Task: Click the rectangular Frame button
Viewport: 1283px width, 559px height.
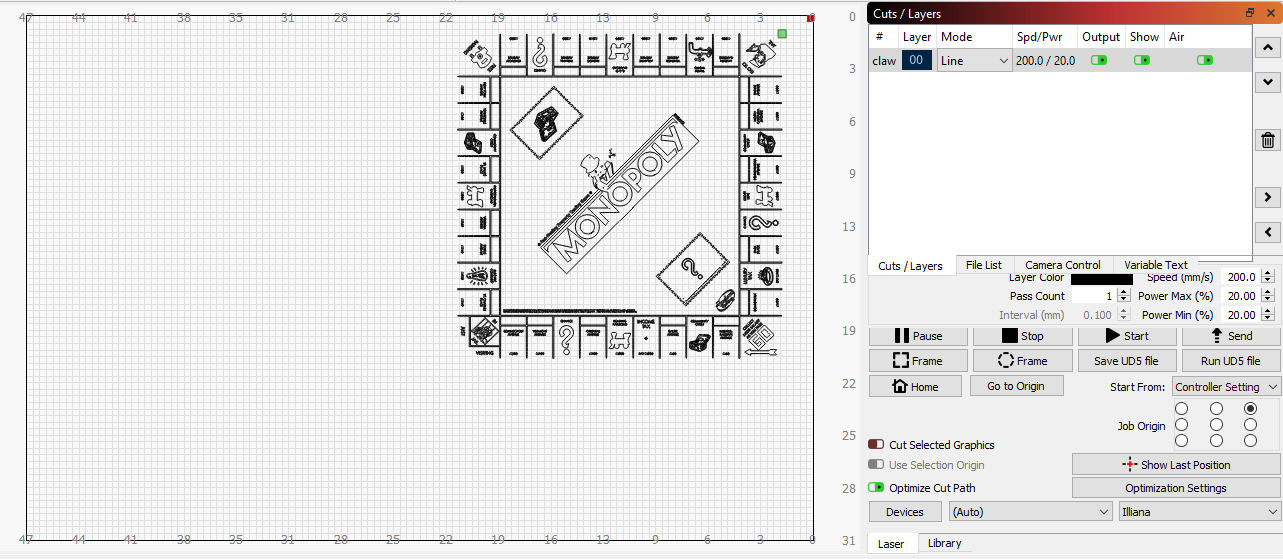Action: click(x=918, y=361)
